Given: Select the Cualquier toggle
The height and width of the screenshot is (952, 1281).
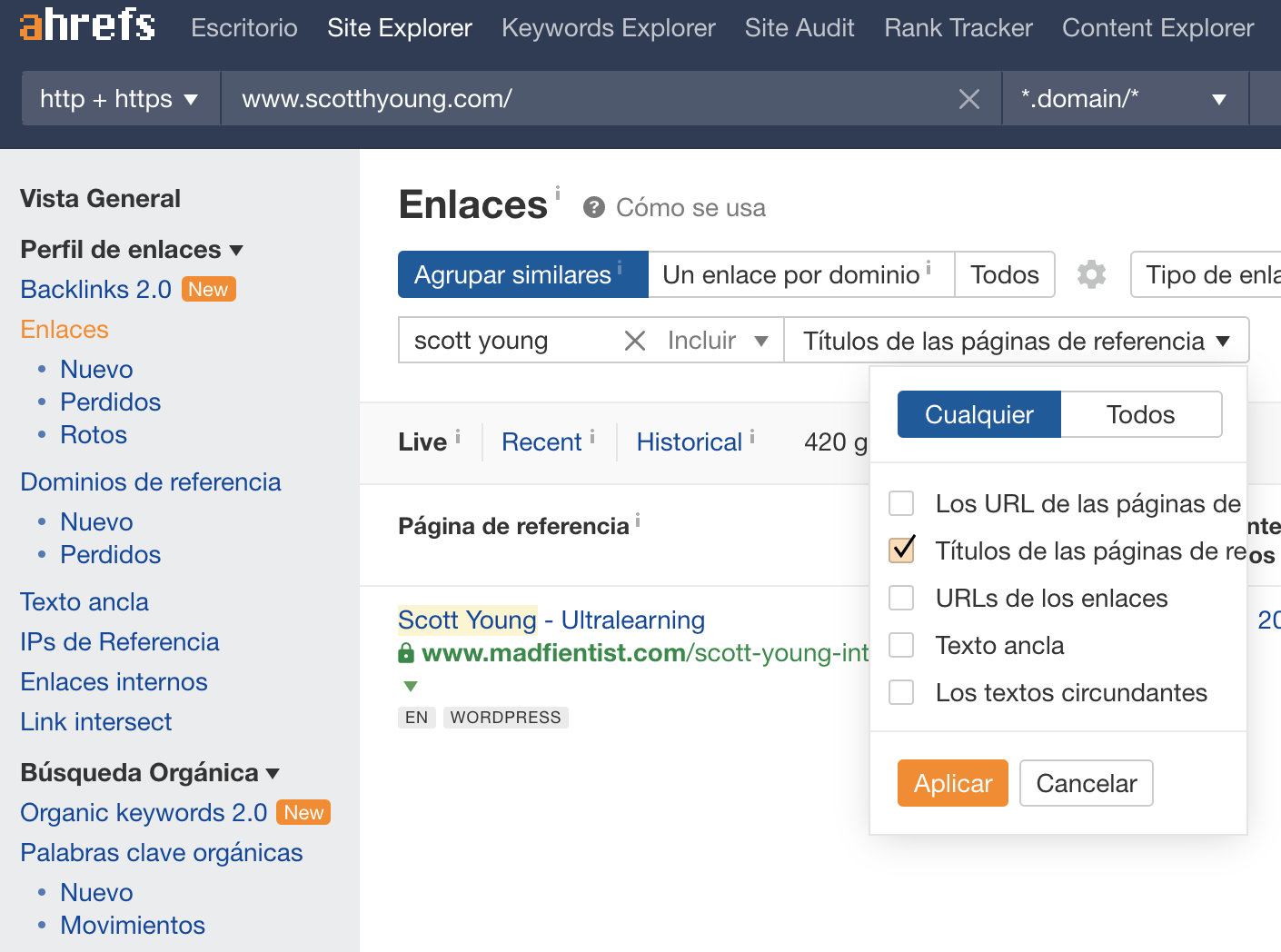Looking at the screenshot, I should click(x=979, y=414).
